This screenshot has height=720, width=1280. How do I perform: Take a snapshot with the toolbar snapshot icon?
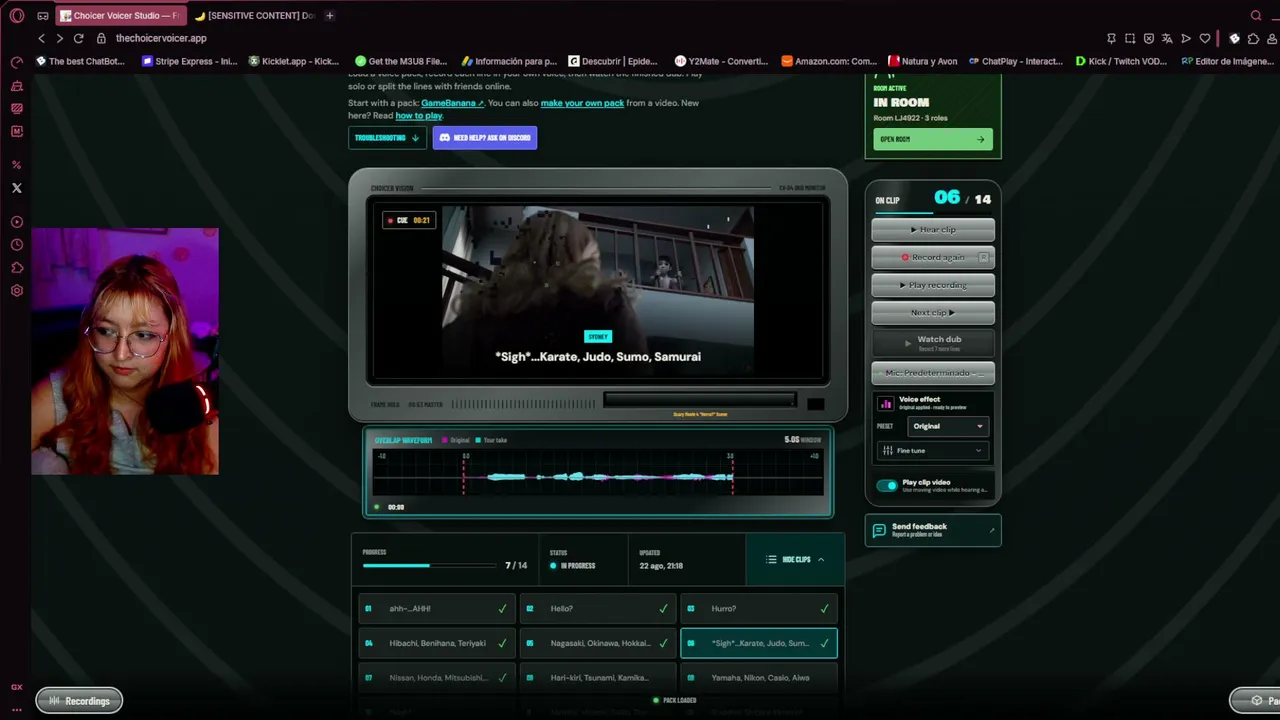[1130, 38]
